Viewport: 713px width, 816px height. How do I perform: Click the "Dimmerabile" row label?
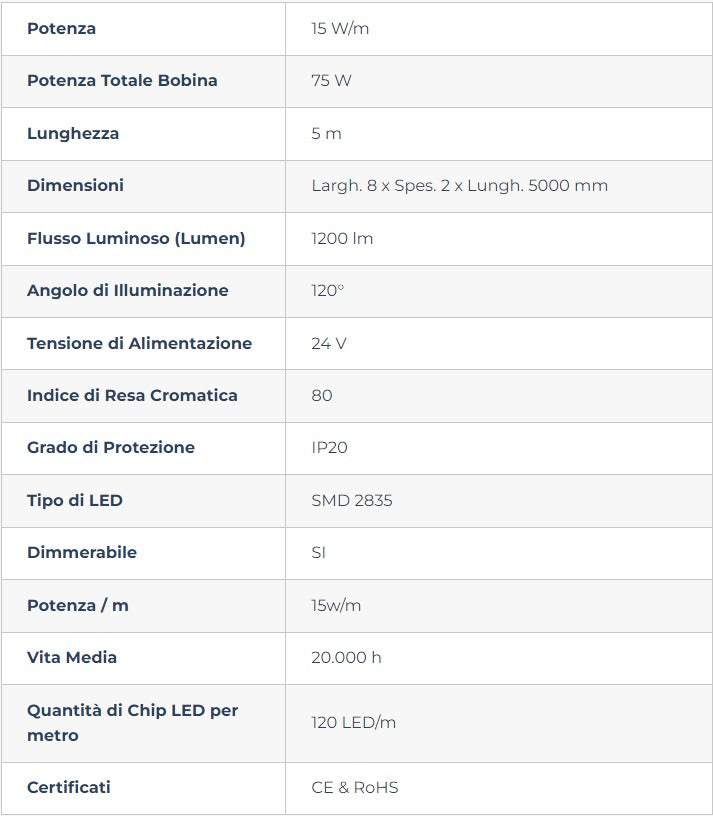82,552
